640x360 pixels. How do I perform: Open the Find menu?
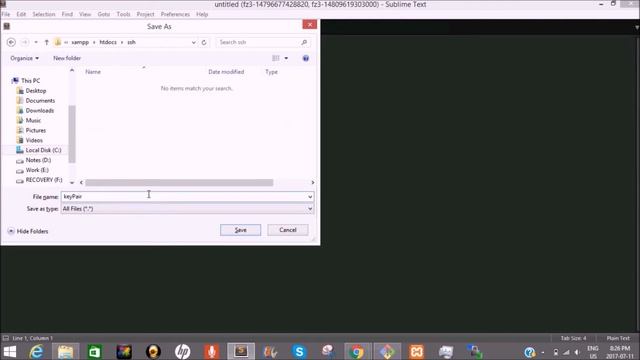pyautogui.click(x=67, y=14)
